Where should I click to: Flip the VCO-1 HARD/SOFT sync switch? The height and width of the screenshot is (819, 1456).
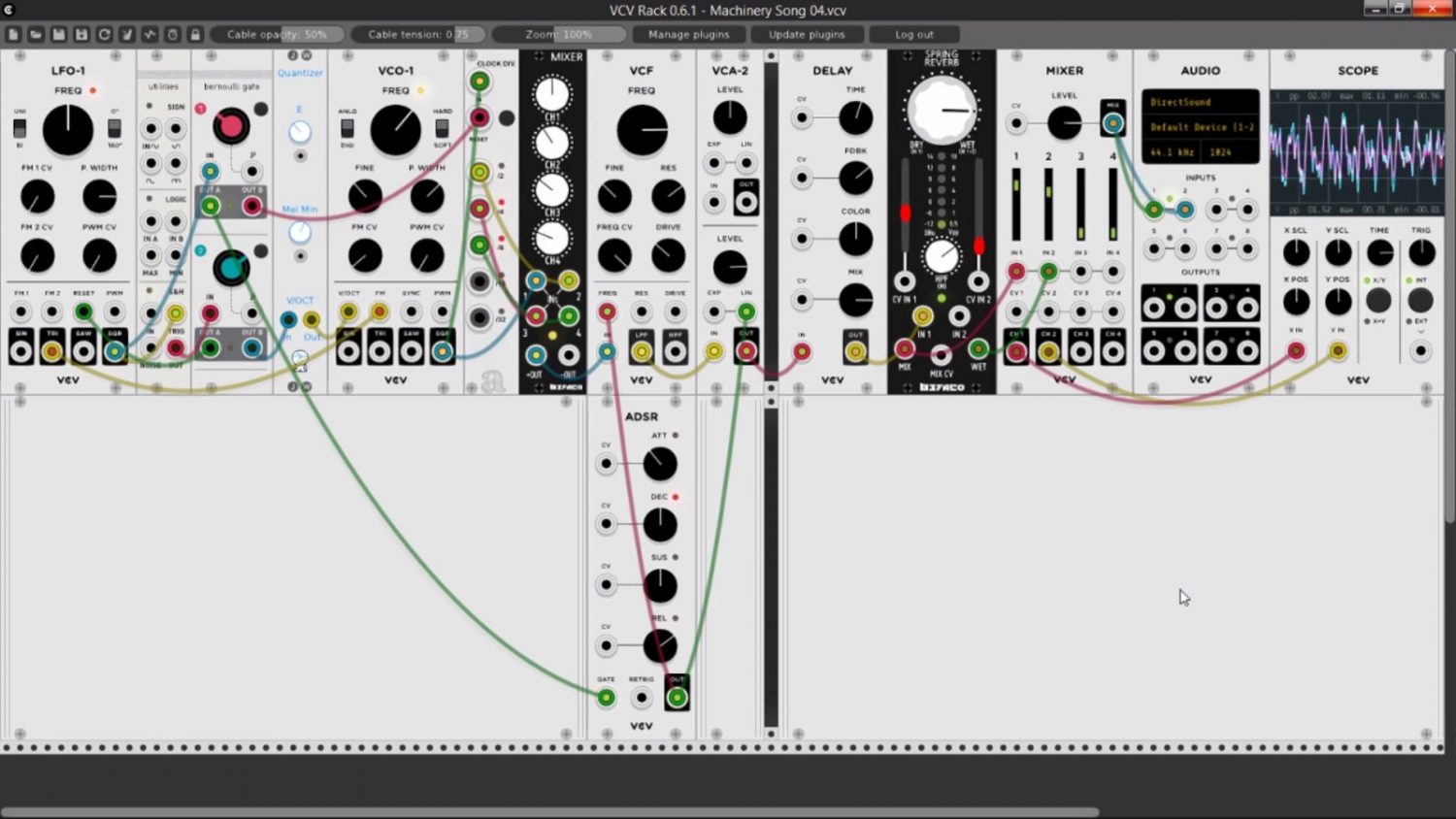(443, 128)
